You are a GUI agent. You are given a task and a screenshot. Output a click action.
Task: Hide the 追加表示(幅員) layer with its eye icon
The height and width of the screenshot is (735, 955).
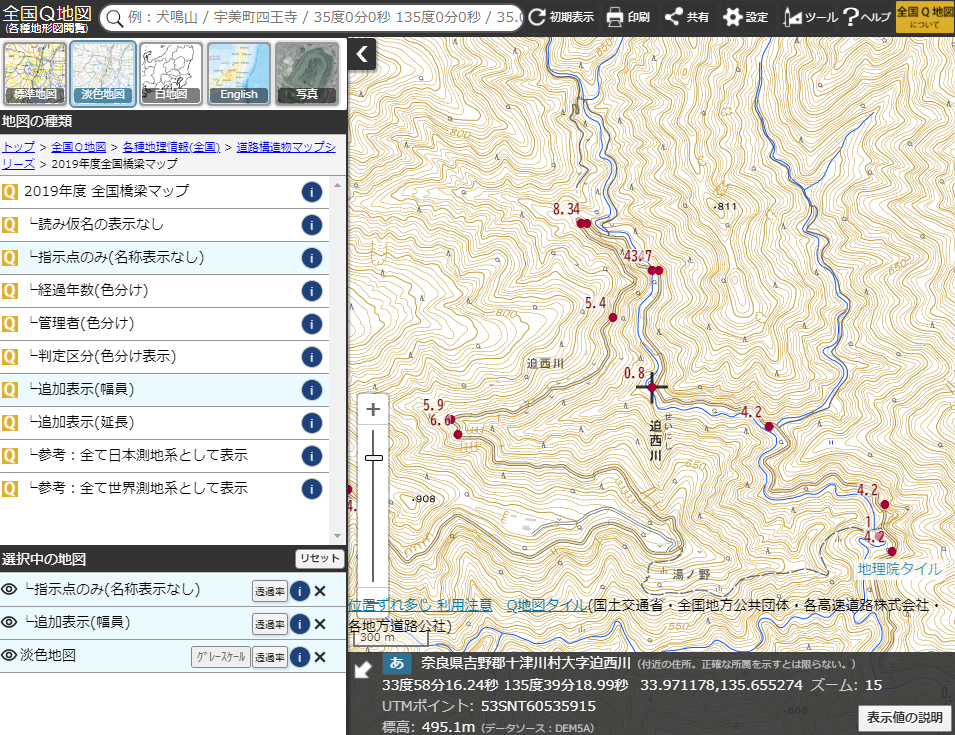coord(11,624)
